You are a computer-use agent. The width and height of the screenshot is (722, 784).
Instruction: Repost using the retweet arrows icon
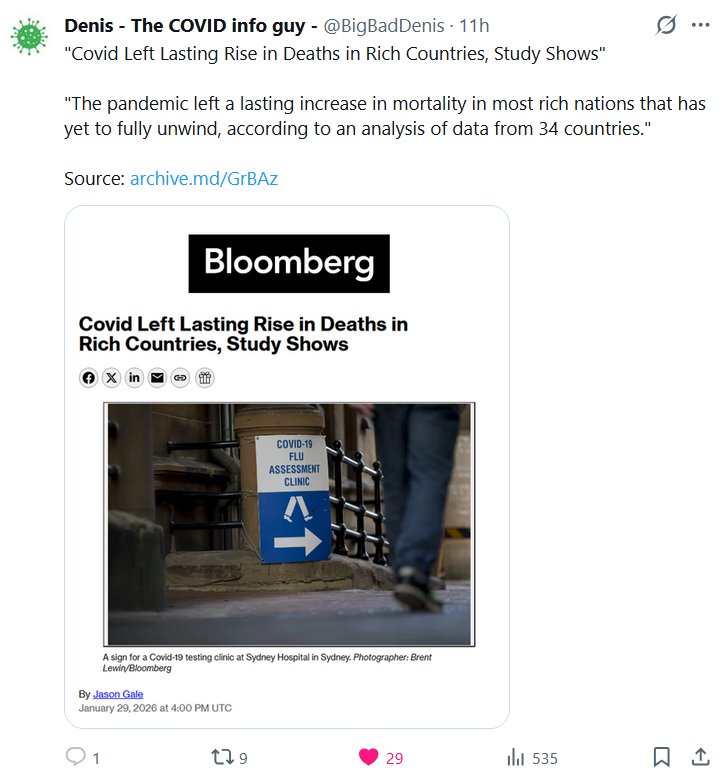(x=222, y=757)
